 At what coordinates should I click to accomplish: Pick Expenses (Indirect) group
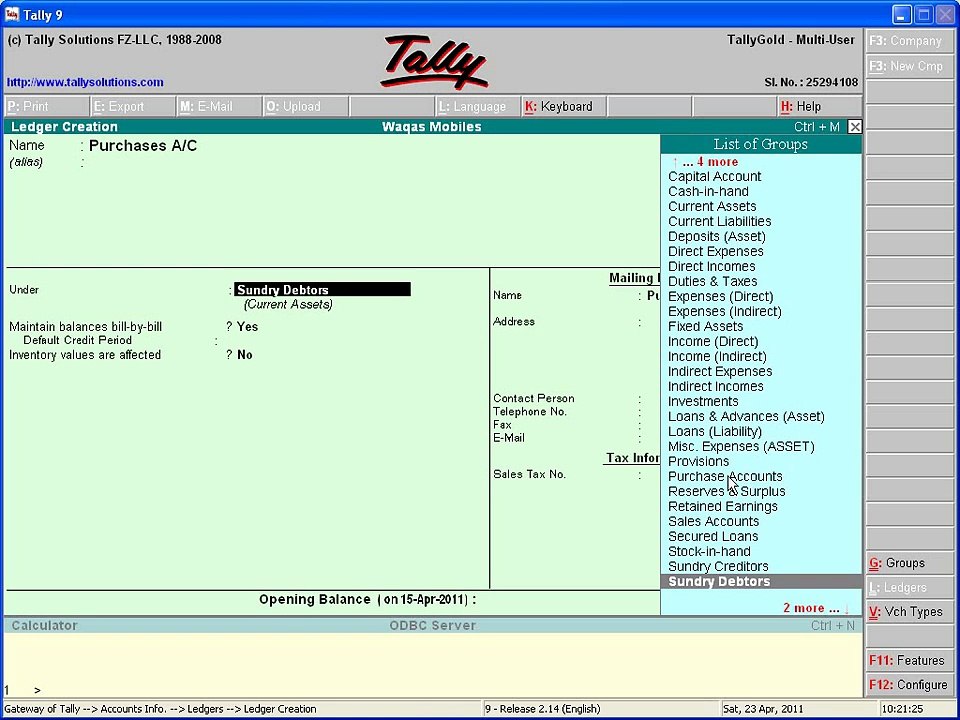point(725,311)
